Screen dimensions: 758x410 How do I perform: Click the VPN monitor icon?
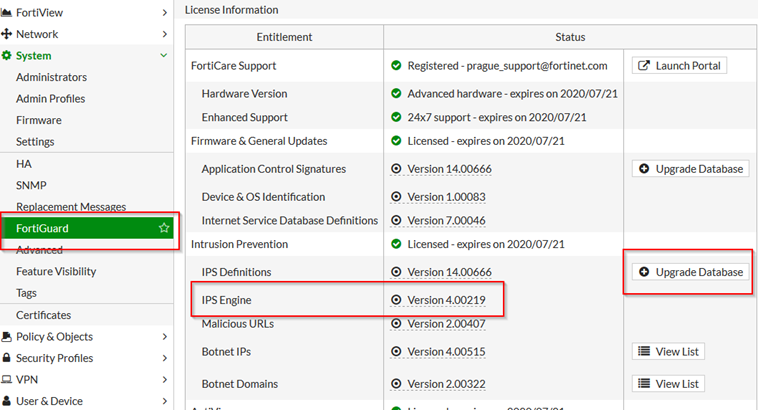7,380
